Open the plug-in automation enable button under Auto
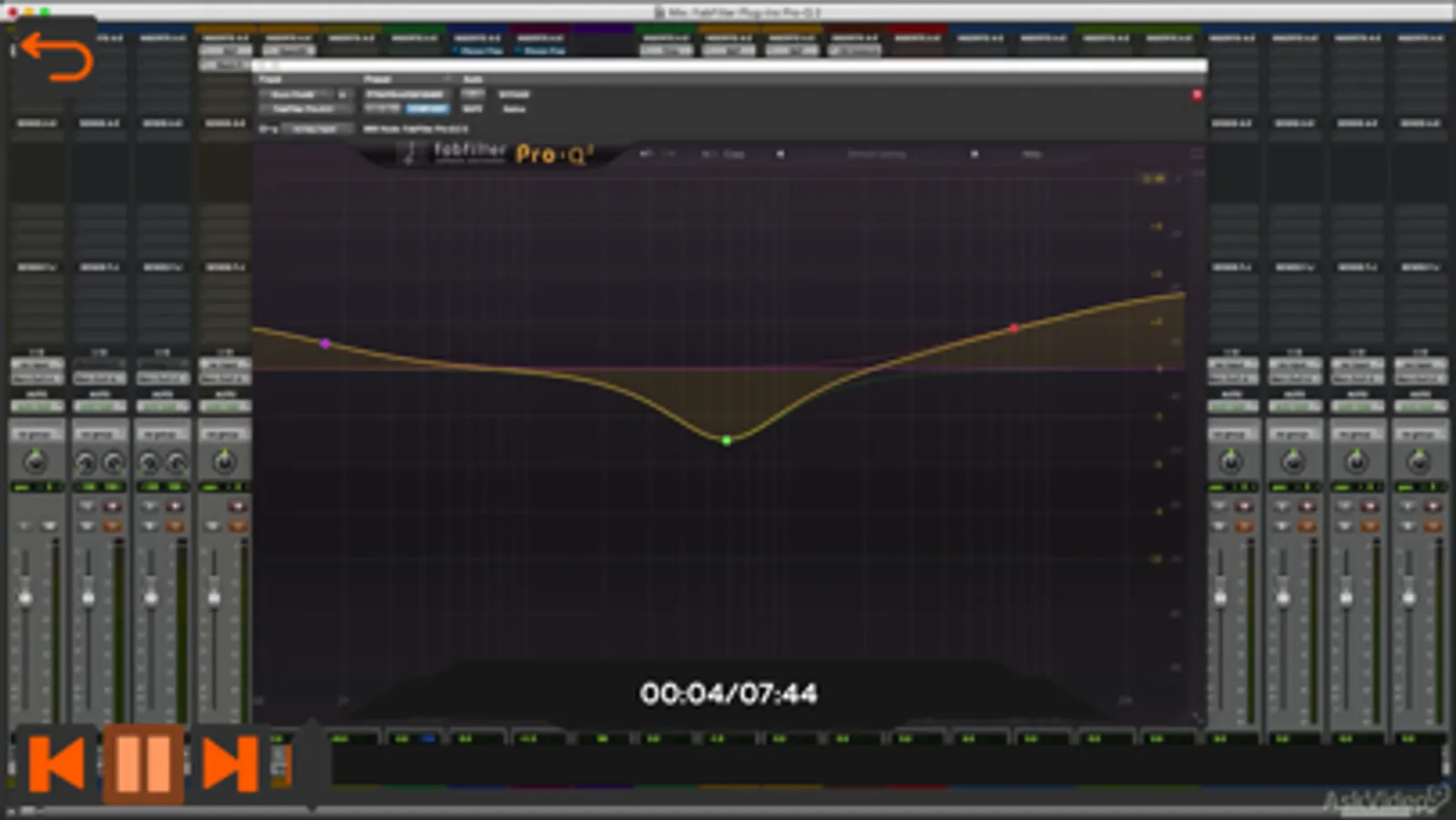The image size is (1456, 820). (473, 94)
